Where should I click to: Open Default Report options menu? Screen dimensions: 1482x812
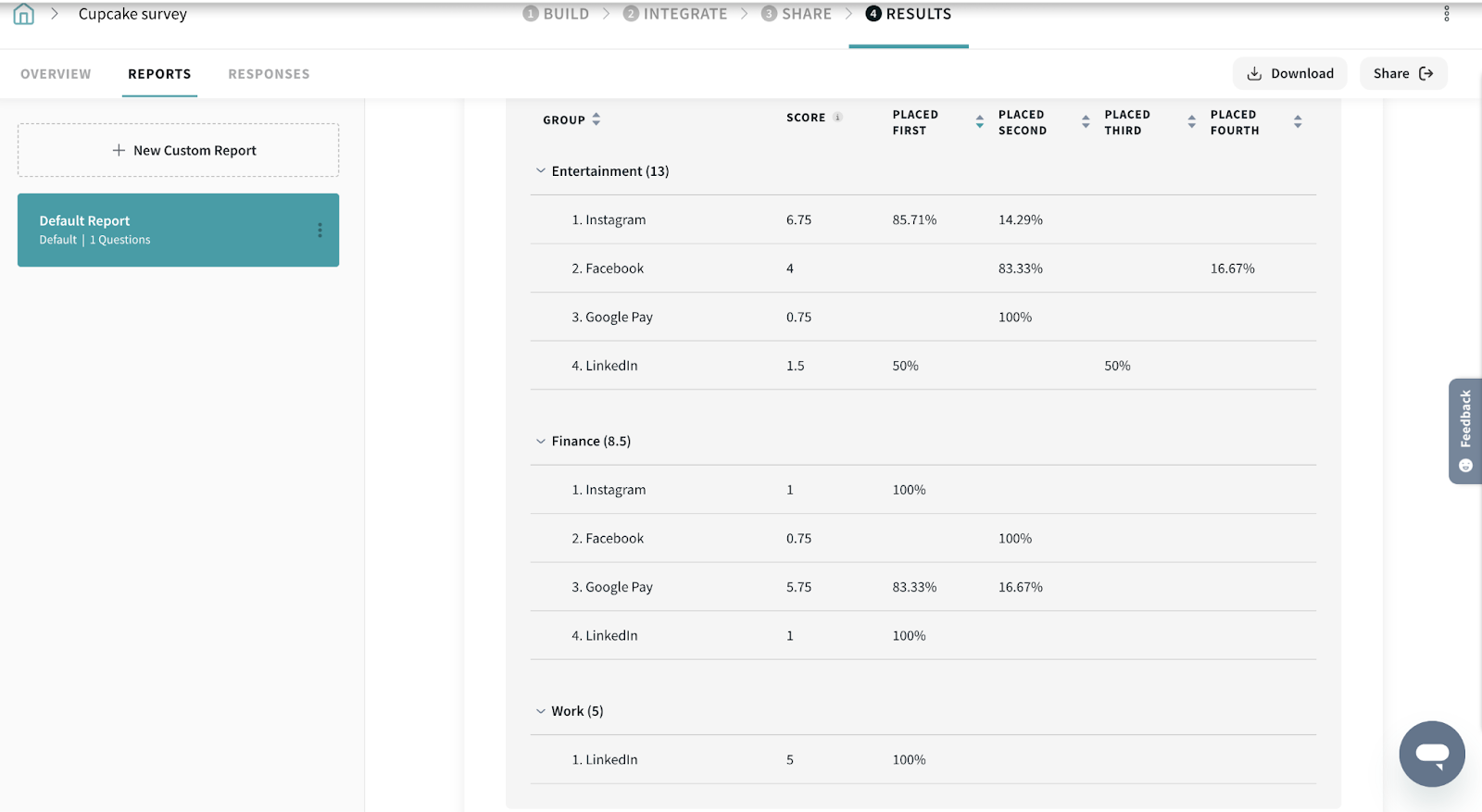pyautogui.click(x=320, y=231)
